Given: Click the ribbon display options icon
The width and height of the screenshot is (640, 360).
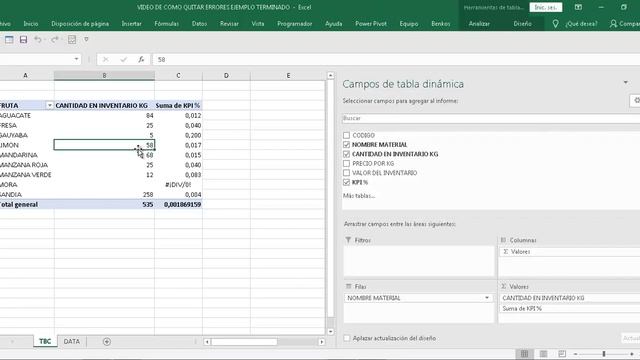Looking at the screenshot, I should tap(578, 7).
